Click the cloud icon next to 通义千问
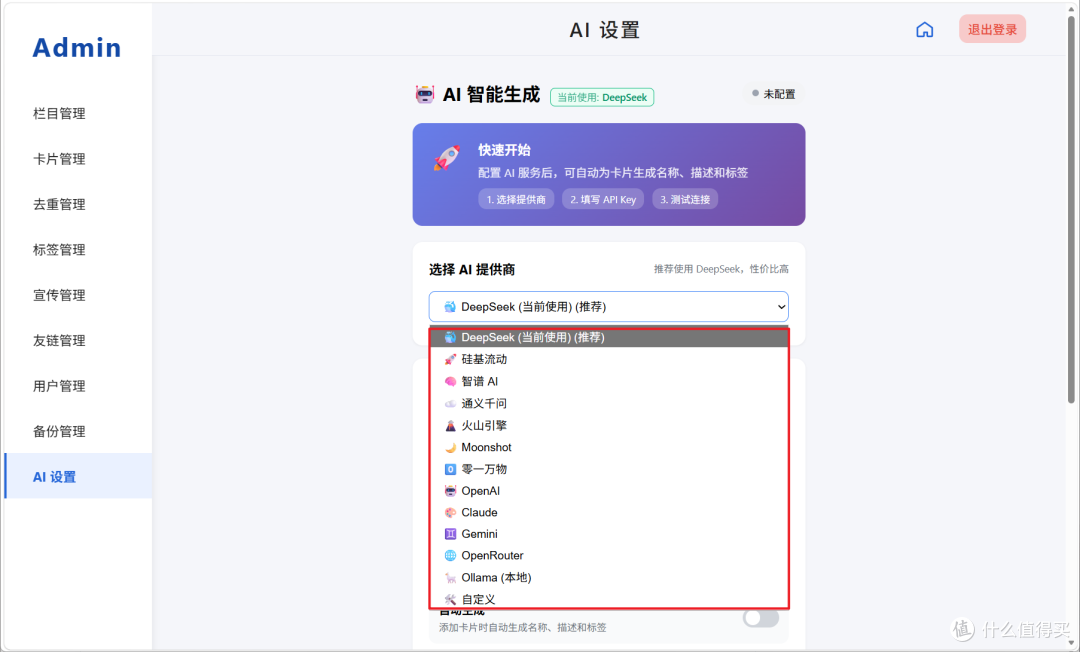The height and width of the screenshot is (652, 1080). coord(450,403)
